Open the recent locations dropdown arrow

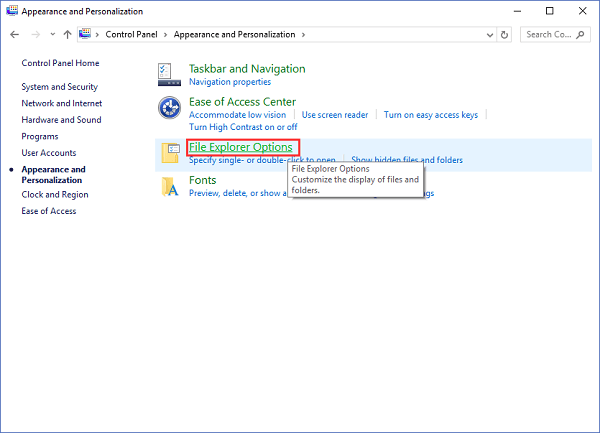click(52, 34)
